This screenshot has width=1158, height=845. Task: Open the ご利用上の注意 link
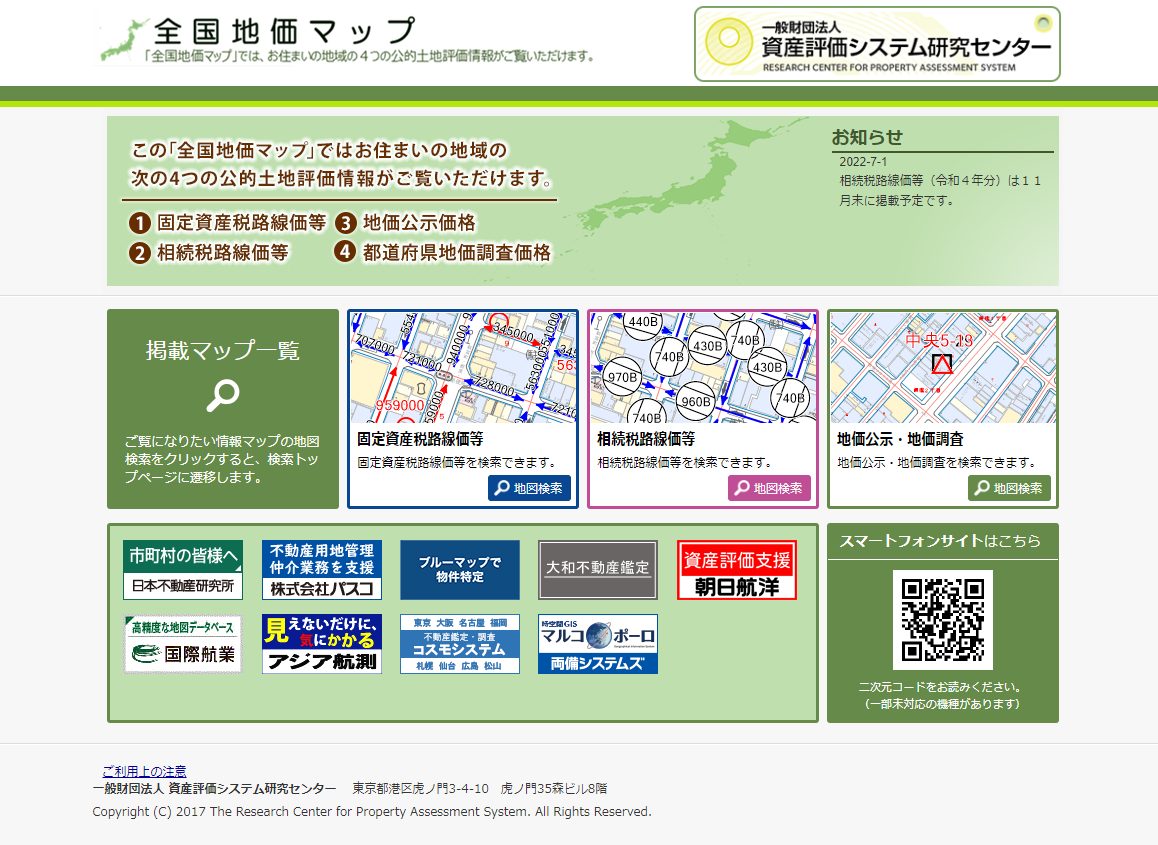[x=144, y=771]
